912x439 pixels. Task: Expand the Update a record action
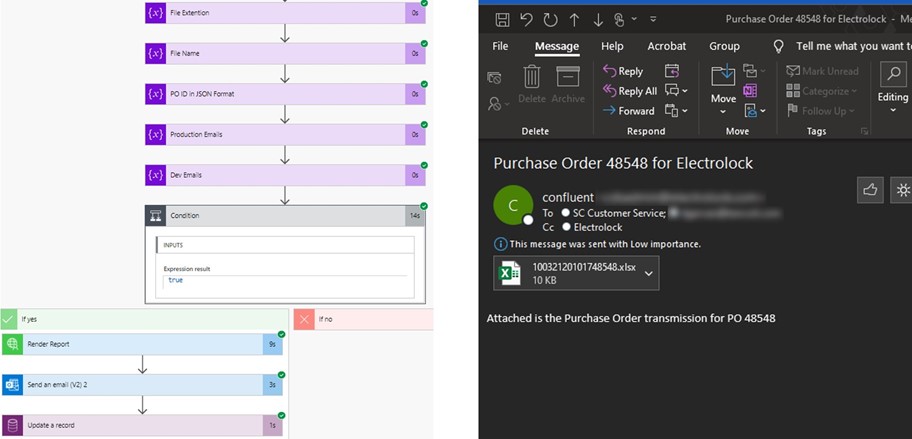(142, 426)
